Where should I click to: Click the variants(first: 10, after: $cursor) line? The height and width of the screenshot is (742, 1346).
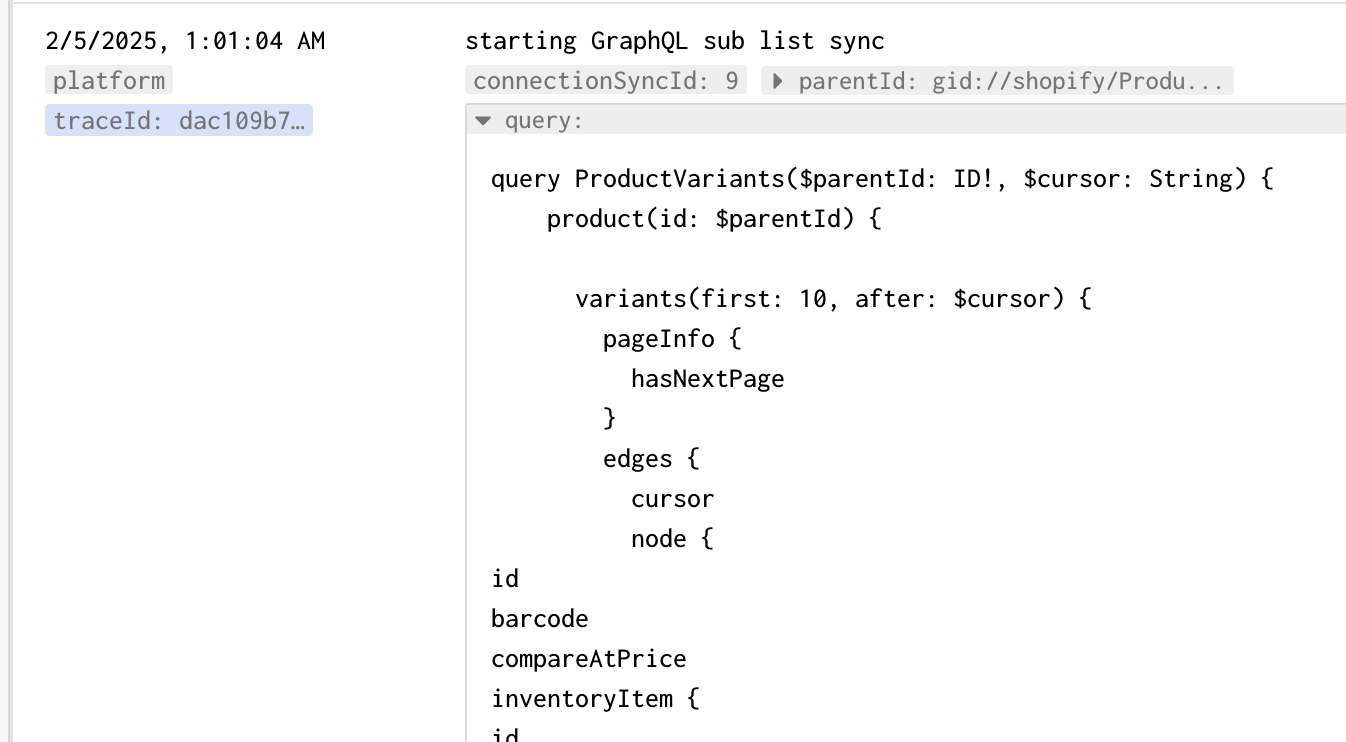coord(833,299)
